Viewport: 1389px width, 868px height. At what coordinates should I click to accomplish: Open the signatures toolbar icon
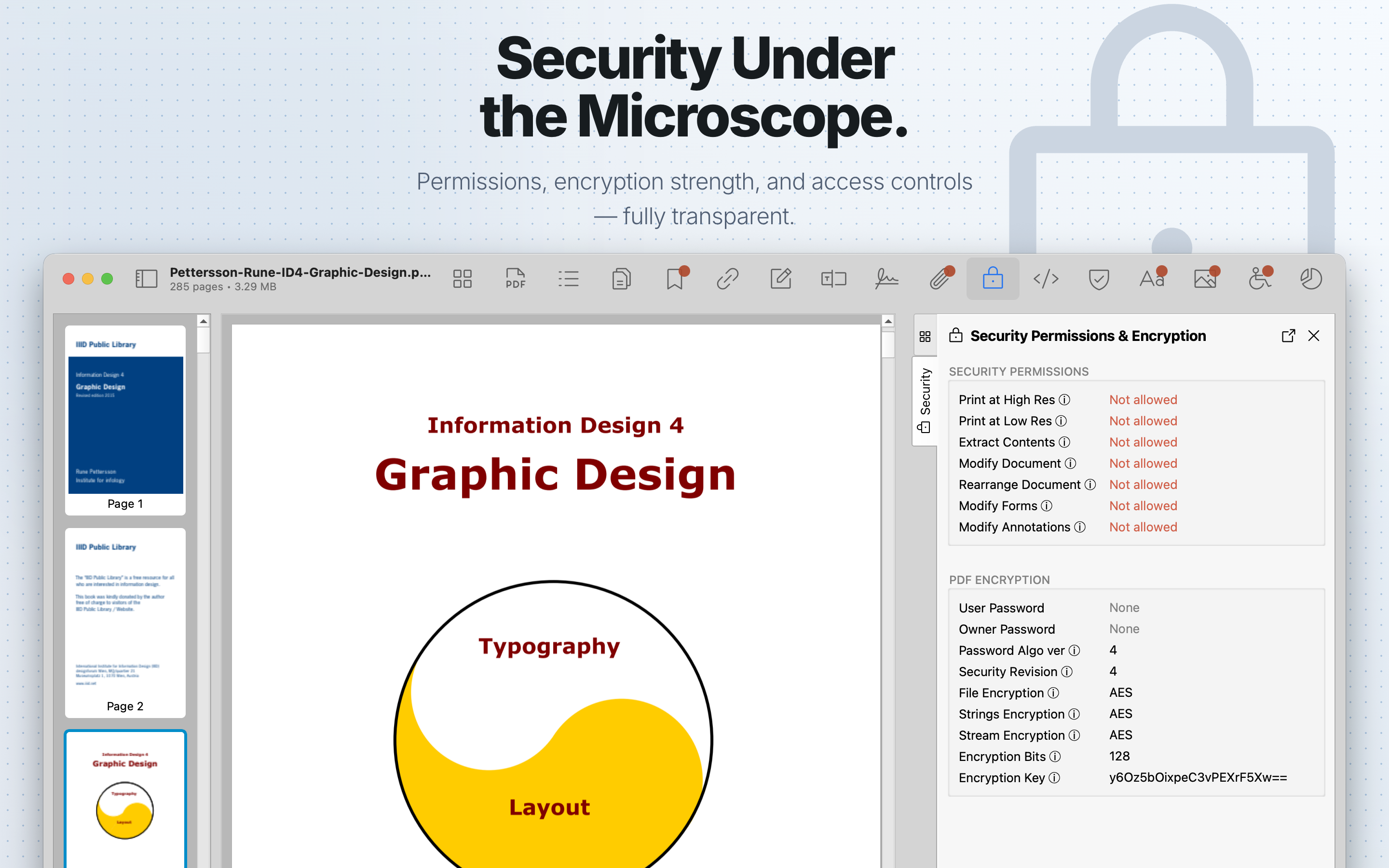click(887, 279)
